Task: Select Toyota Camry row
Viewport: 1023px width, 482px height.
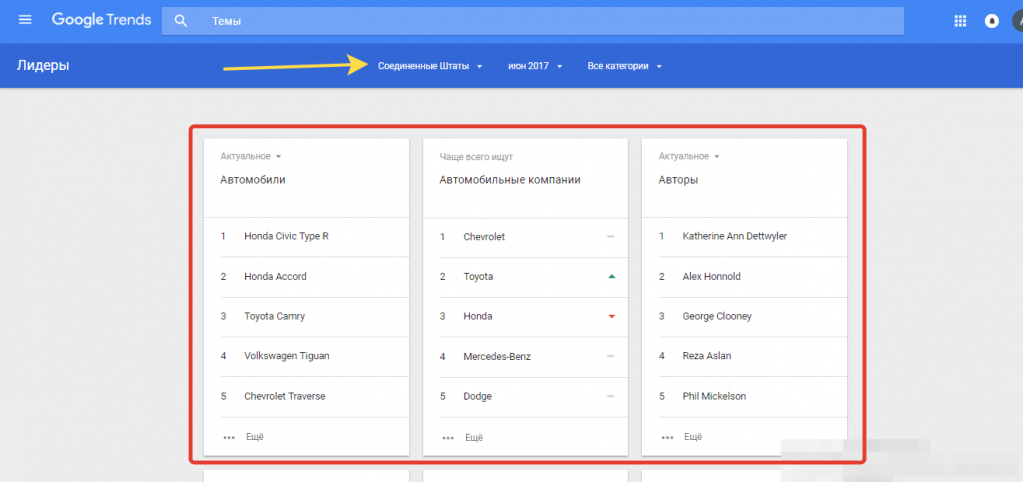Action: pos(307,316)
